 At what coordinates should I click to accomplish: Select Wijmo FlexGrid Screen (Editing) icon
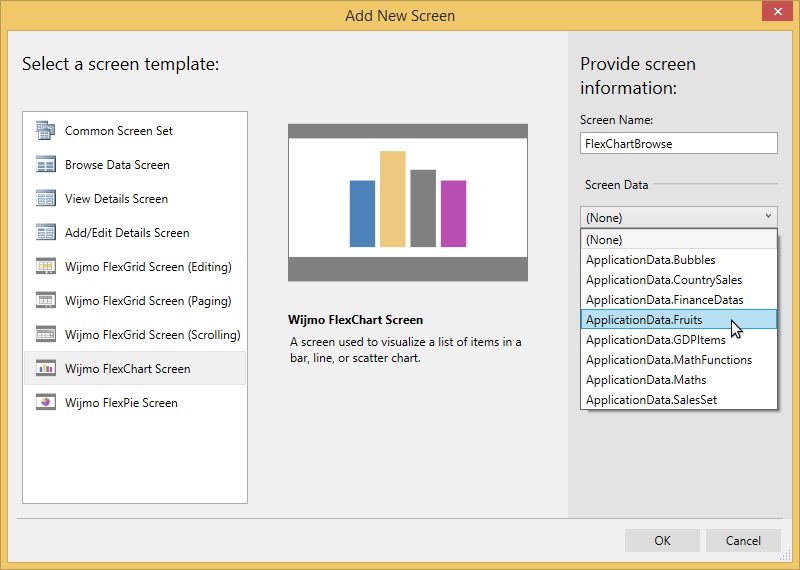(45, 267)
